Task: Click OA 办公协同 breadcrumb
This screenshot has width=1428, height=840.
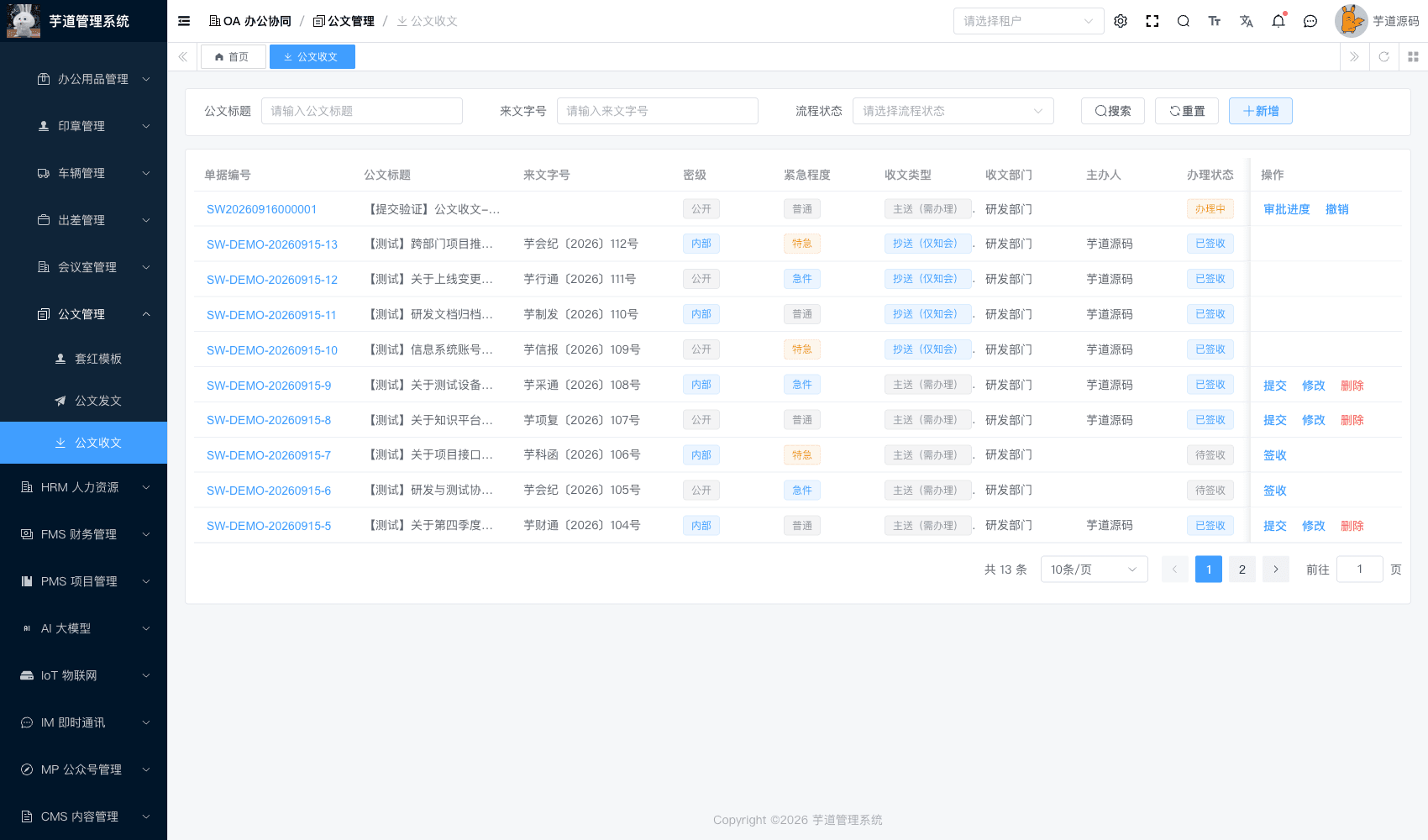Action: coord(250,21)
